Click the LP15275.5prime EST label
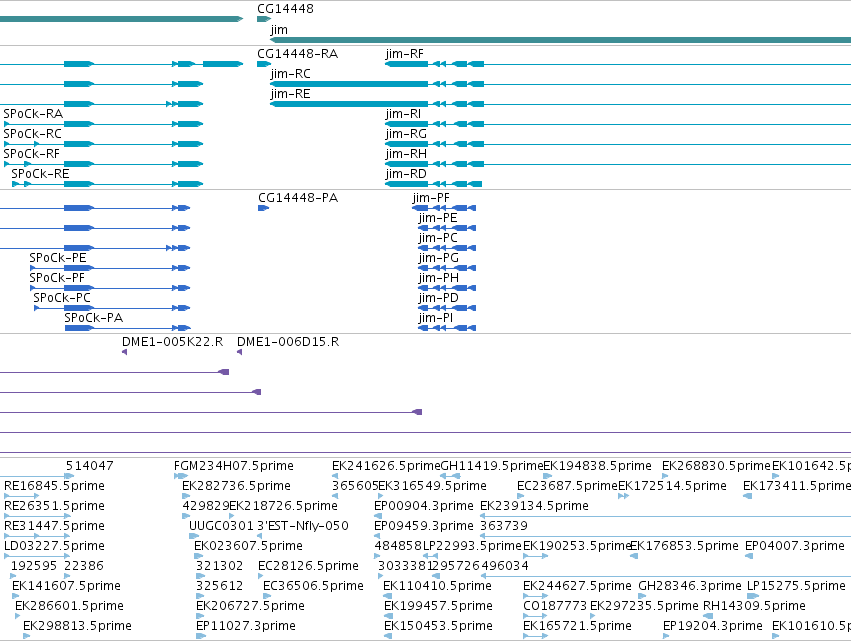This screenshot has height=641, width=851. click(796, 587)
